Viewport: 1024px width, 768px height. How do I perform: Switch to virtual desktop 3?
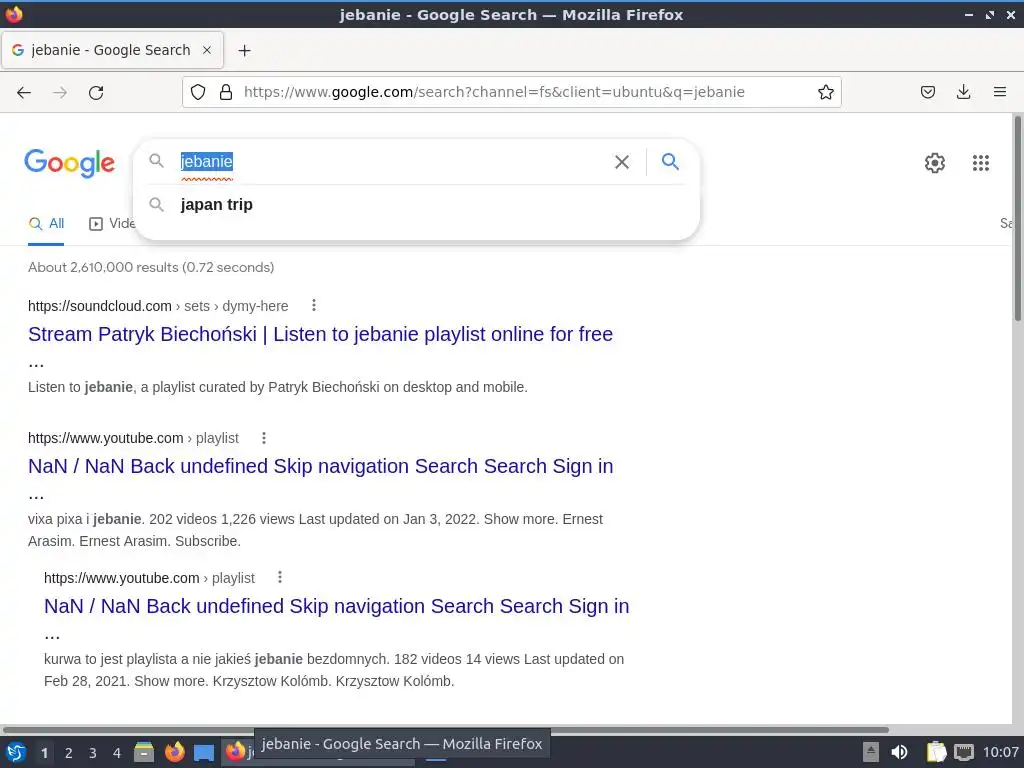[93, 753]
